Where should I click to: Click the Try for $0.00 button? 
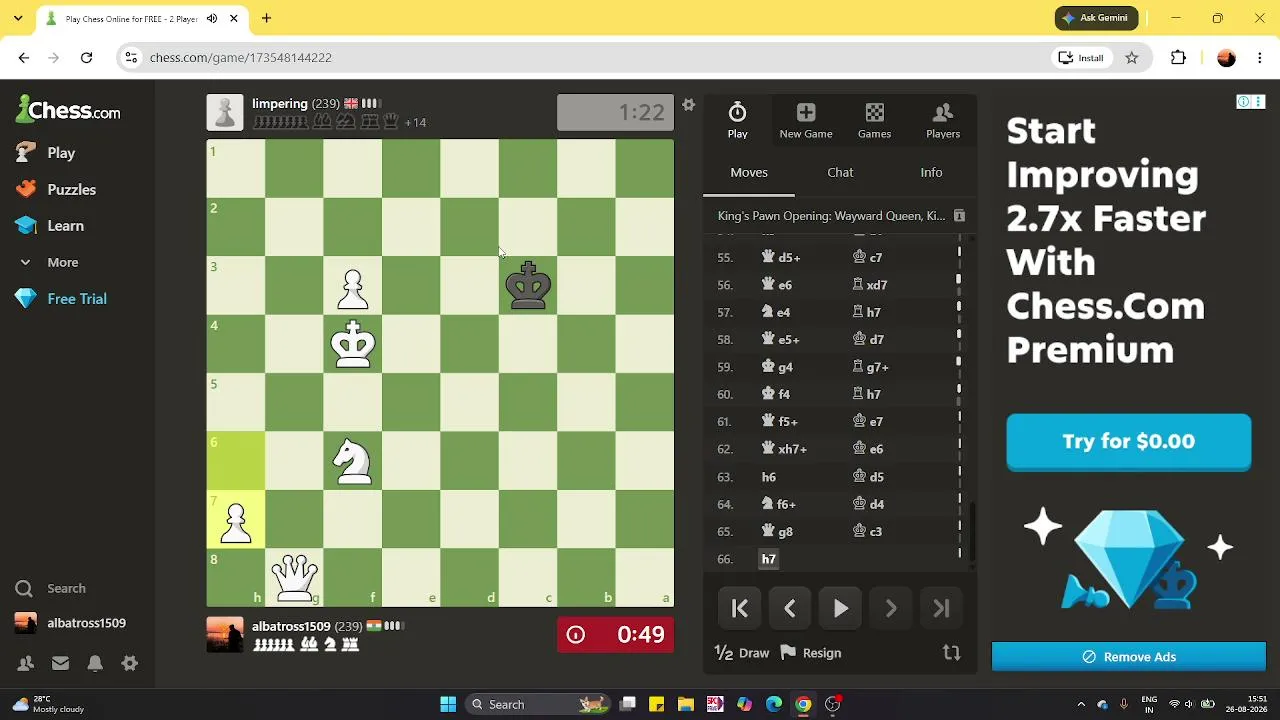tap(1128, 441)
